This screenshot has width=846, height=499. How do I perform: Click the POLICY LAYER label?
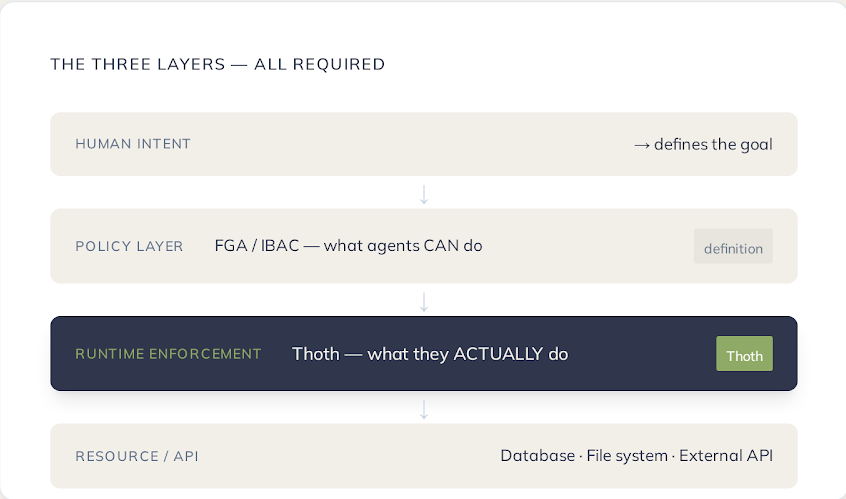(129, 246)
